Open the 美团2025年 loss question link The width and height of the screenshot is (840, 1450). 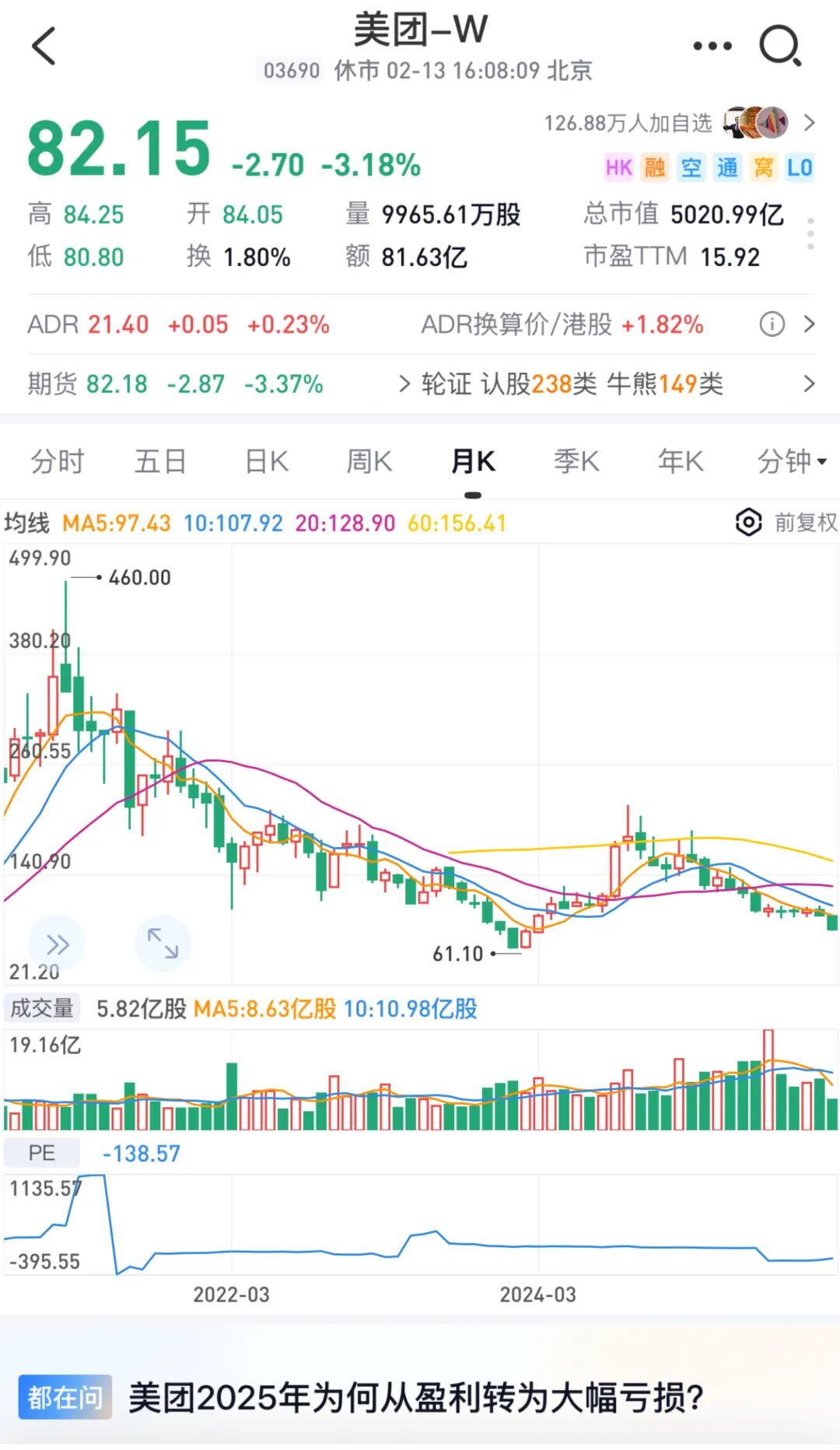pyautogui.click(x=416, y=1397)
